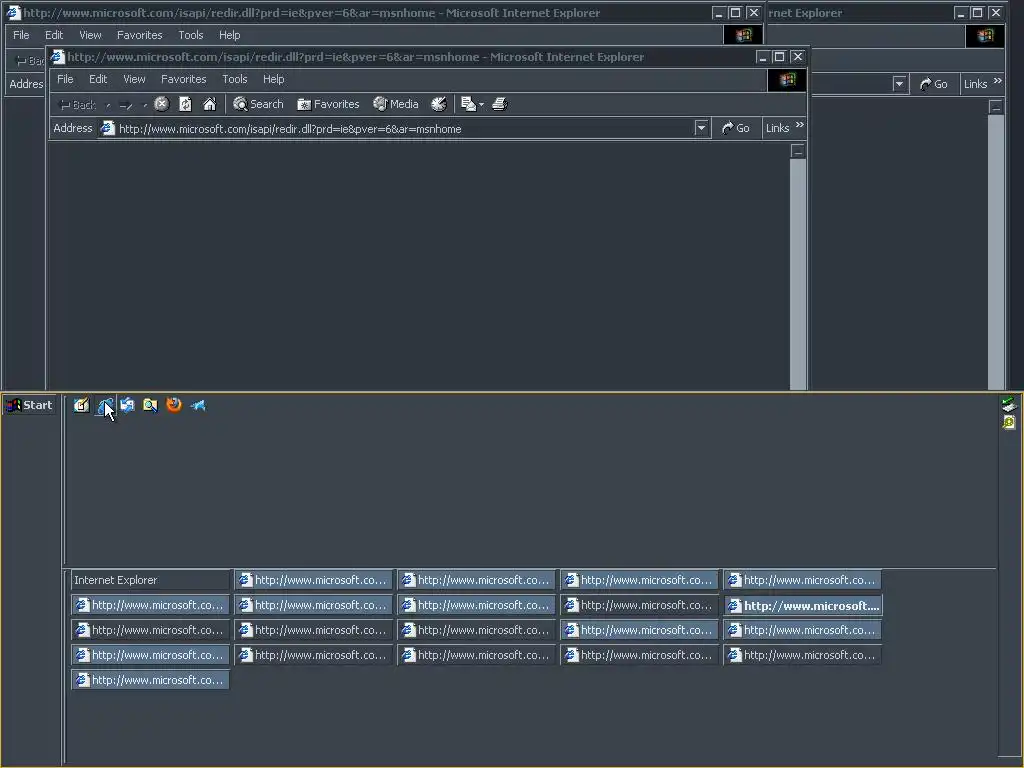
Task: Open the Tools menu in the back-left window
Action: coord(191,35)
